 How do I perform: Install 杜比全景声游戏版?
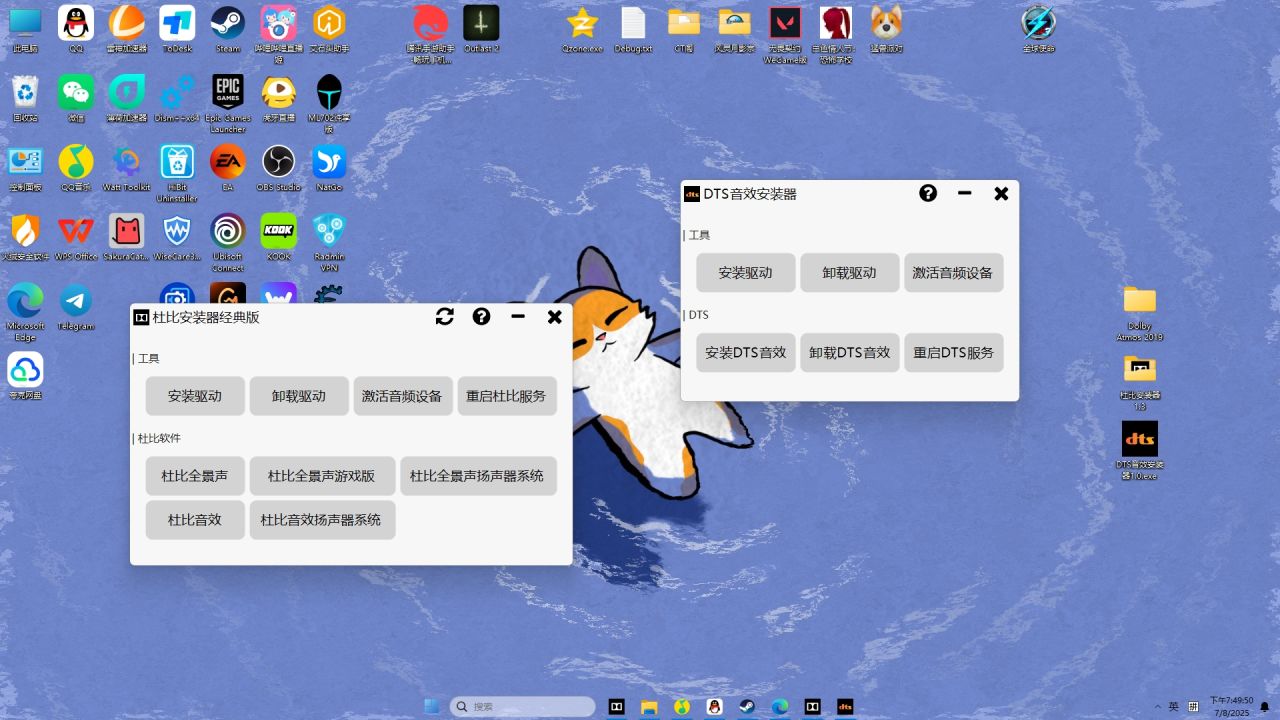pyautogui.click(x=322, y=476)
